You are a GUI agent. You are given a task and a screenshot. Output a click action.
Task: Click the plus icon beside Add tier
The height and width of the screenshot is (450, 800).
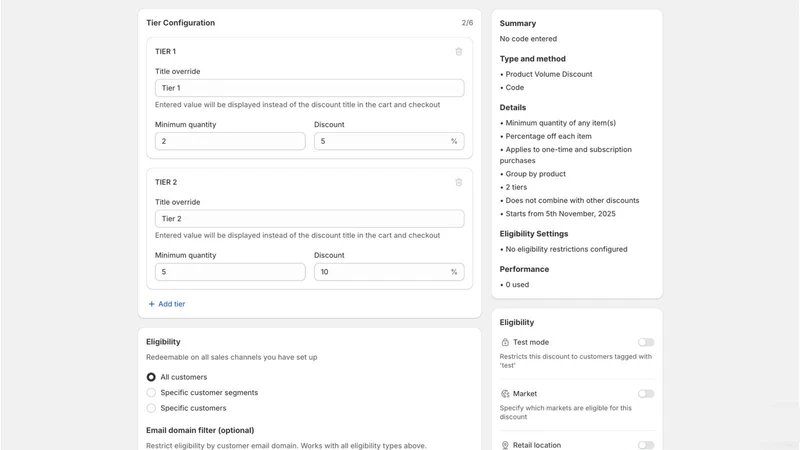click(151, 304)
